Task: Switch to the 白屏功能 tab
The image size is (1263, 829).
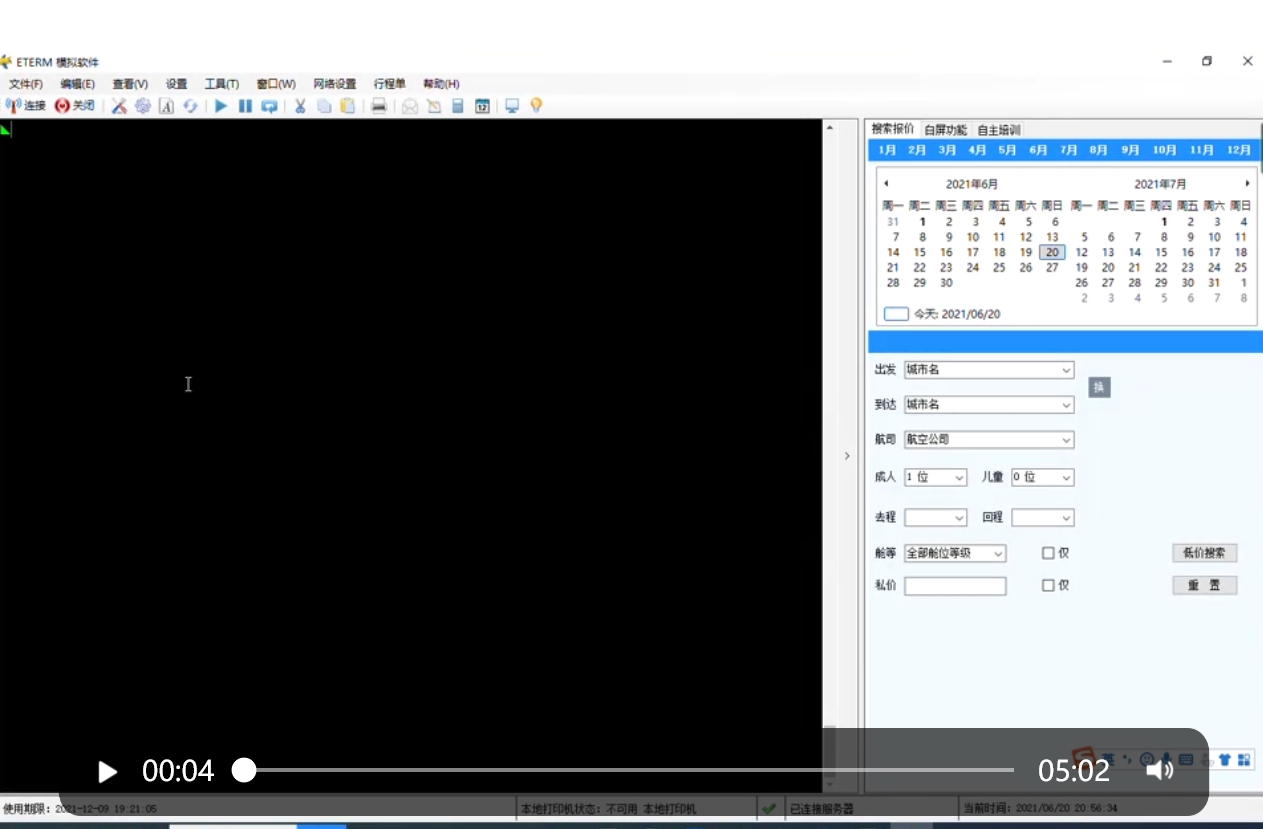Action: tap(945, 130)
